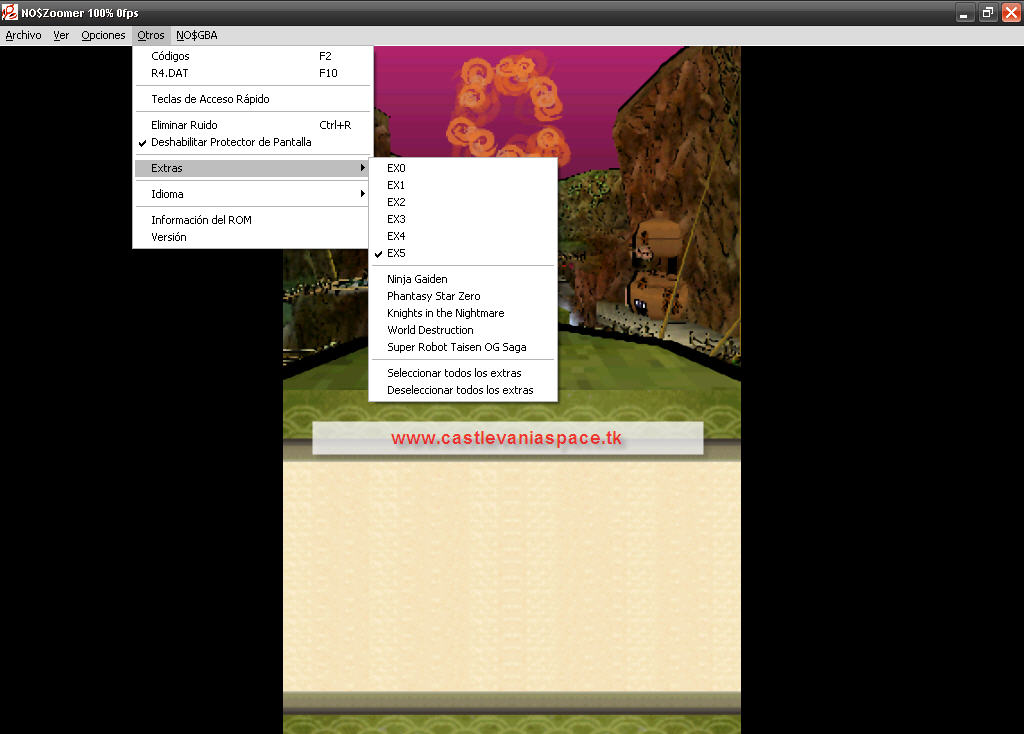Image resolution: width=1024 pixels, height=734 pixels.
Task: Open the Opciones menu
Action: (103, 35)
